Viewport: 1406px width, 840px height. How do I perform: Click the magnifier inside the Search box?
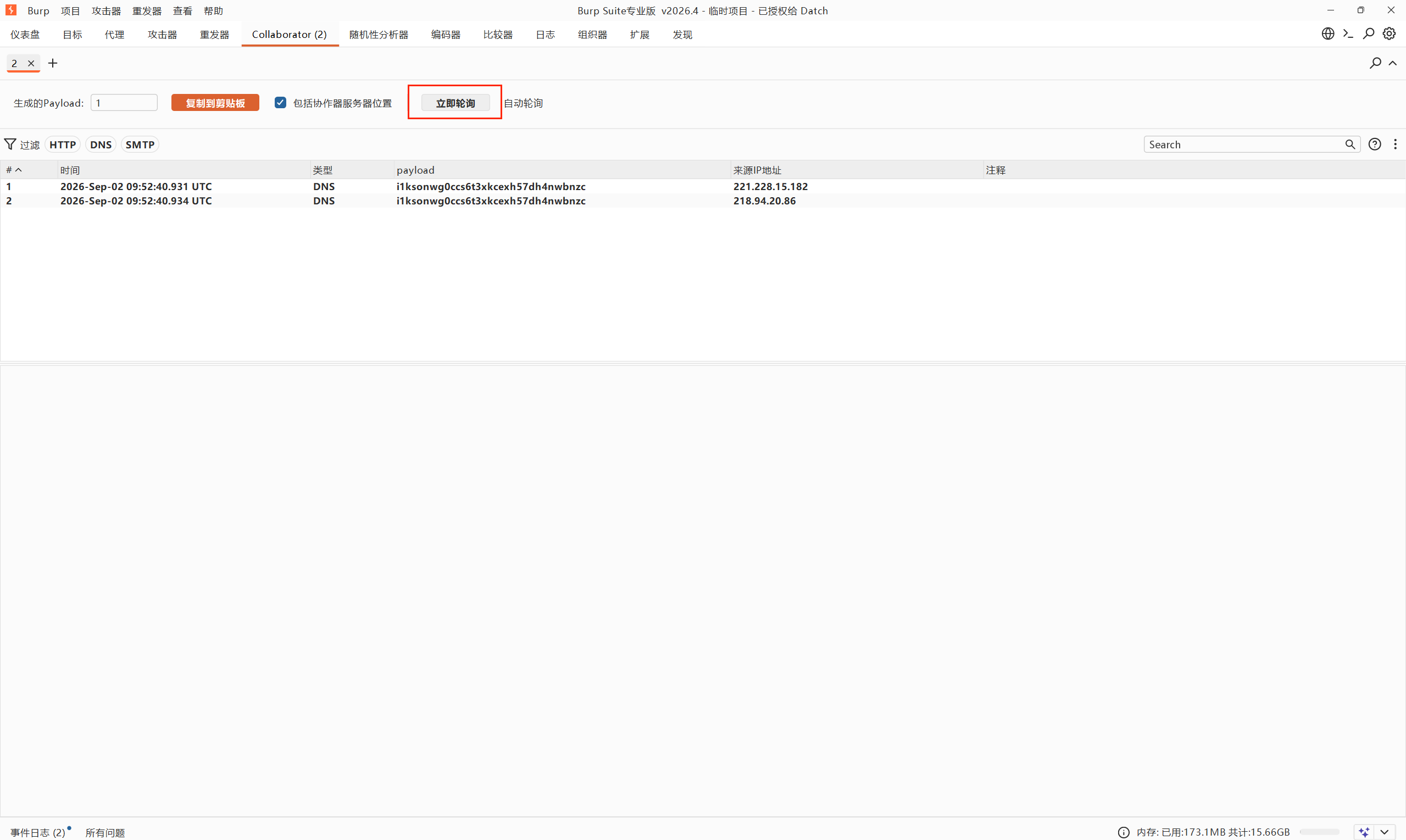pyautogui.click(x=1350, y=144)
